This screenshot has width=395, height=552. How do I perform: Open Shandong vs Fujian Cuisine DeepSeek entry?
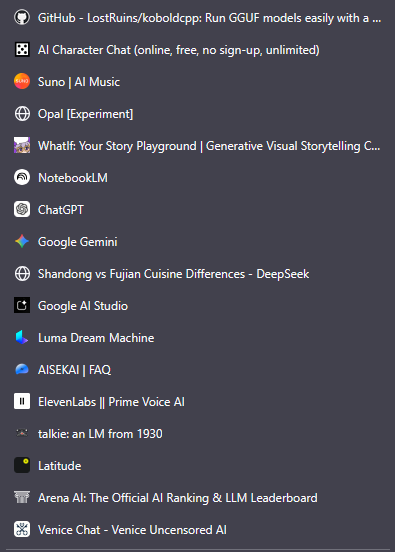[198, 274]
